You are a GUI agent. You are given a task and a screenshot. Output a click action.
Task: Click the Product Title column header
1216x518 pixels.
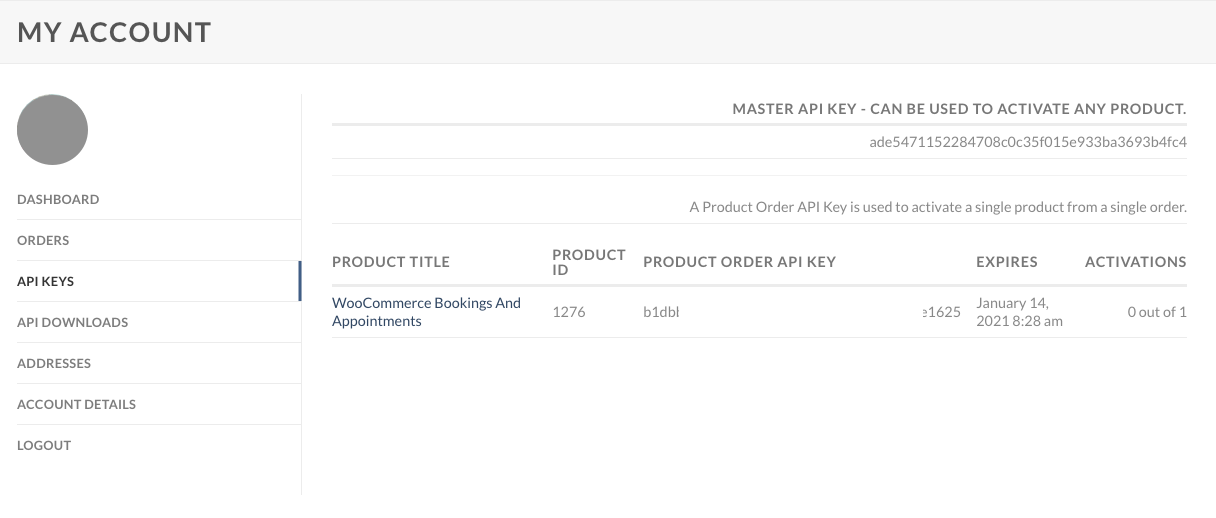pos(391,262)
